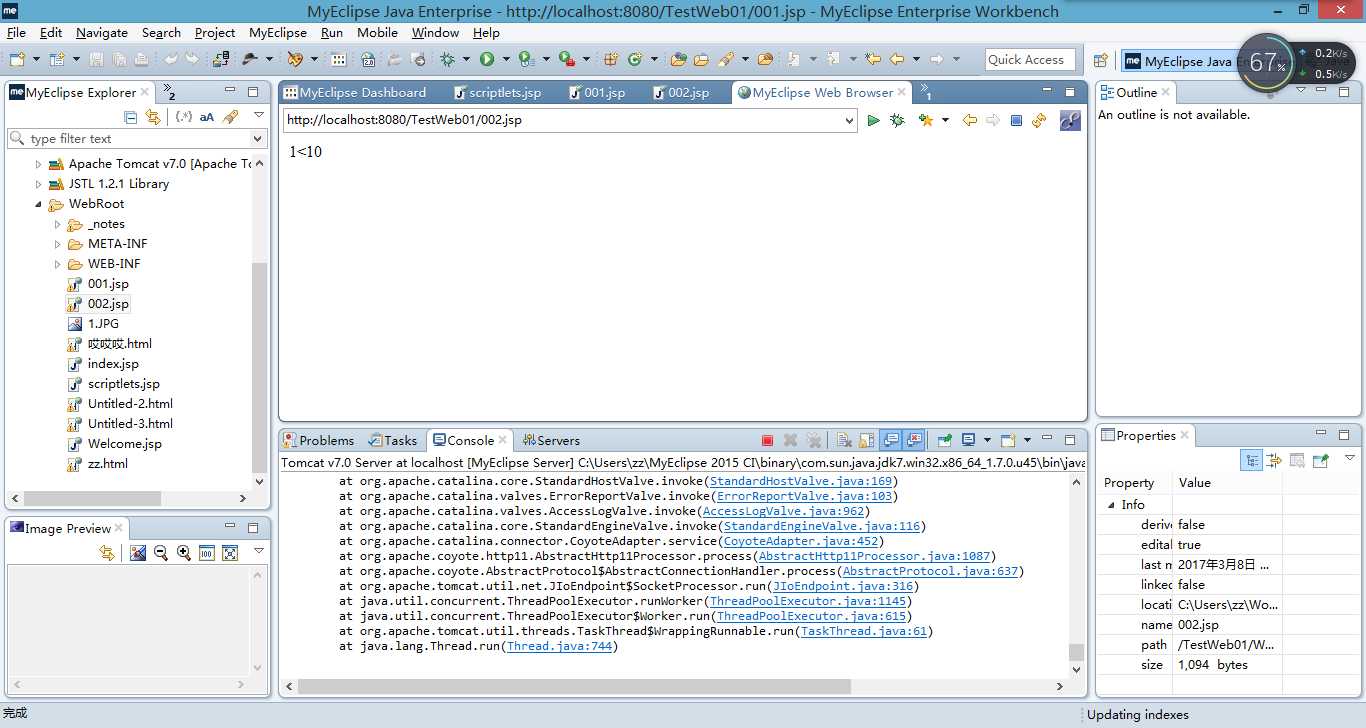Image resolution: width=1366 pixels, height=728 pixels.
Task: Click Zoom In icon in Image Preview
Action: [x=184, y=552]
